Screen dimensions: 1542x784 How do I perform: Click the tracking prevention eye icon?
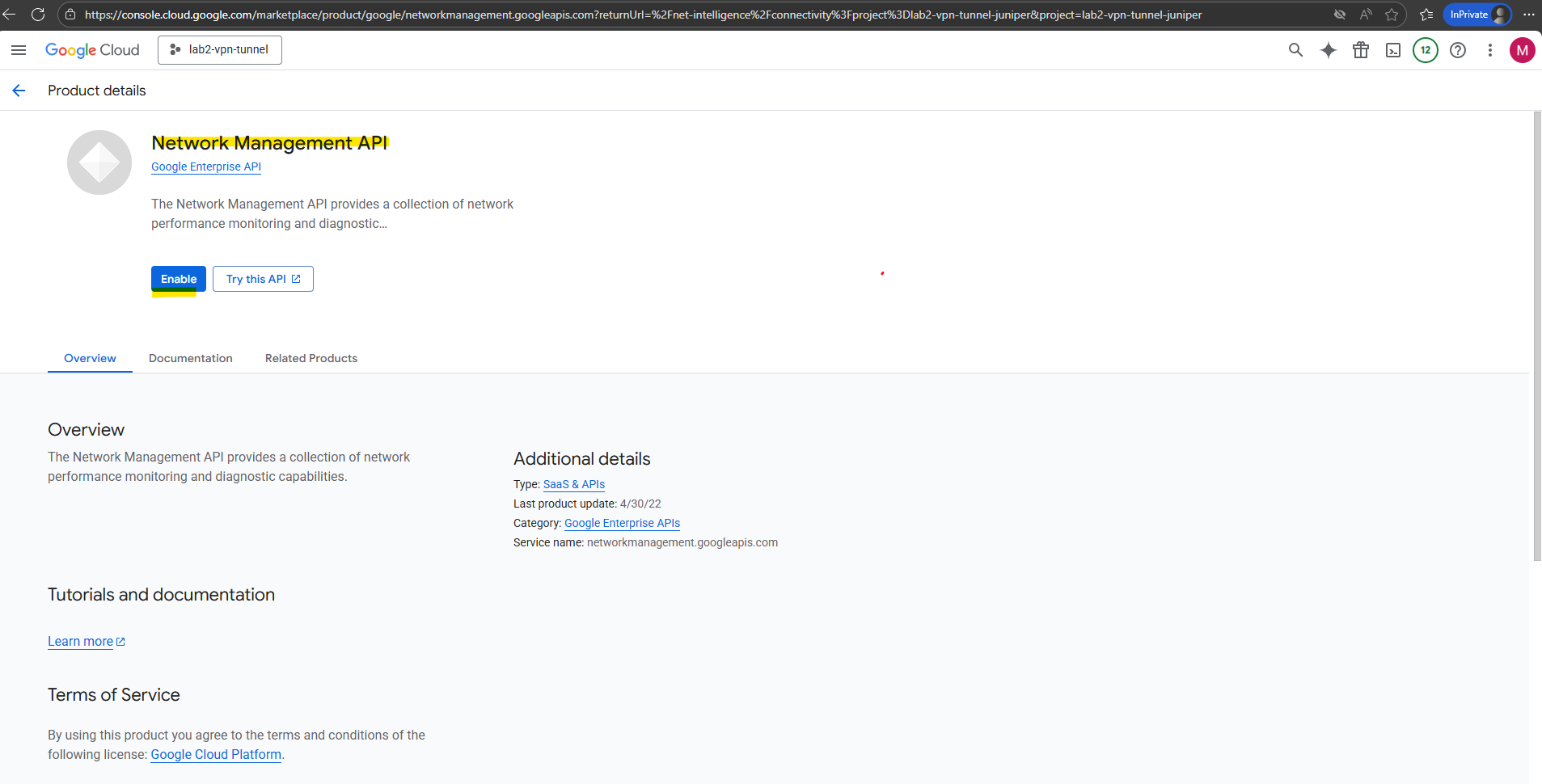coord(1340,15)
